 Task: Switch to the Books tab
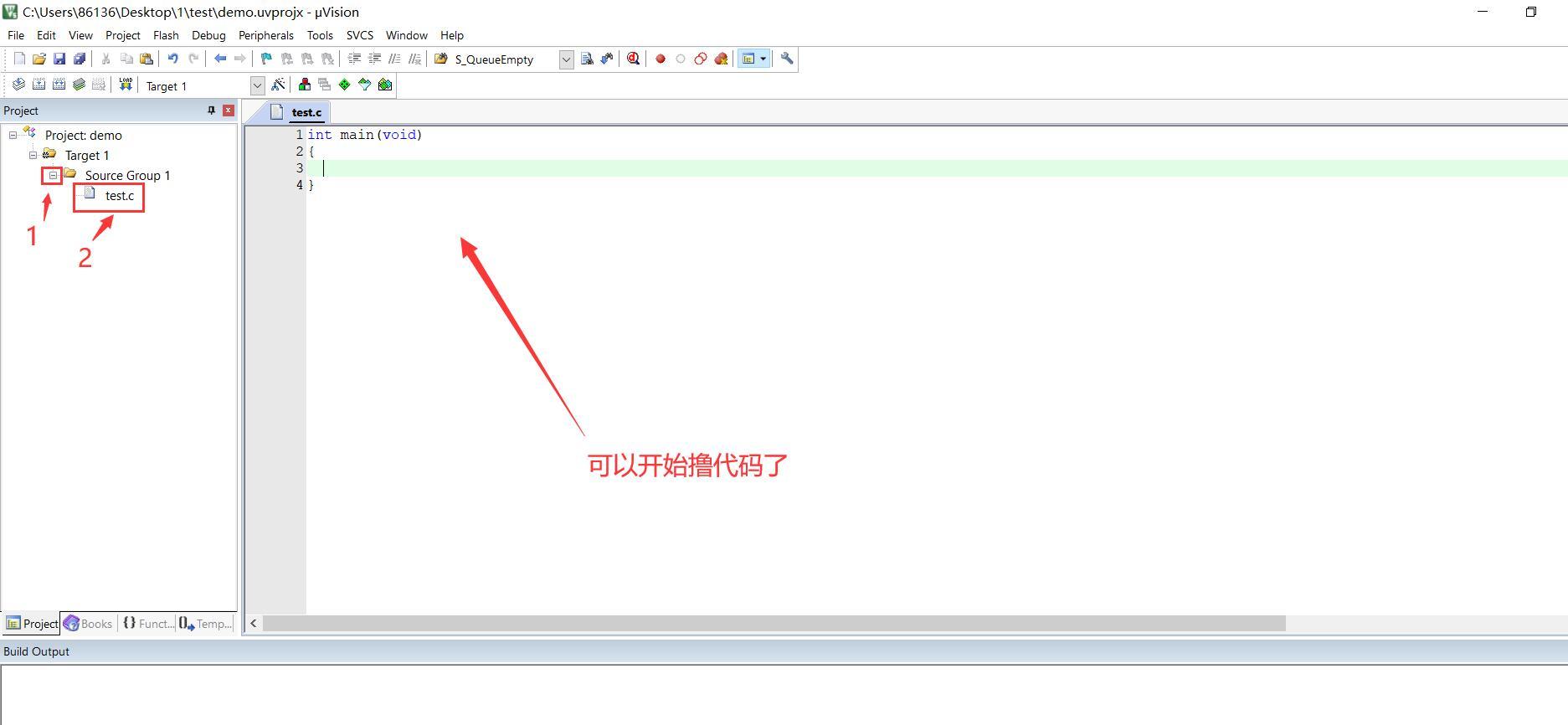tap(89, 624)
